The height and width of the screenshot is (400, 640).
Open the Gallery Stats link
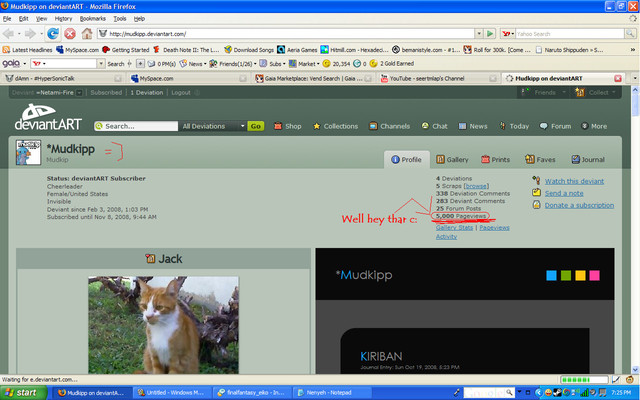pos(454,228)
